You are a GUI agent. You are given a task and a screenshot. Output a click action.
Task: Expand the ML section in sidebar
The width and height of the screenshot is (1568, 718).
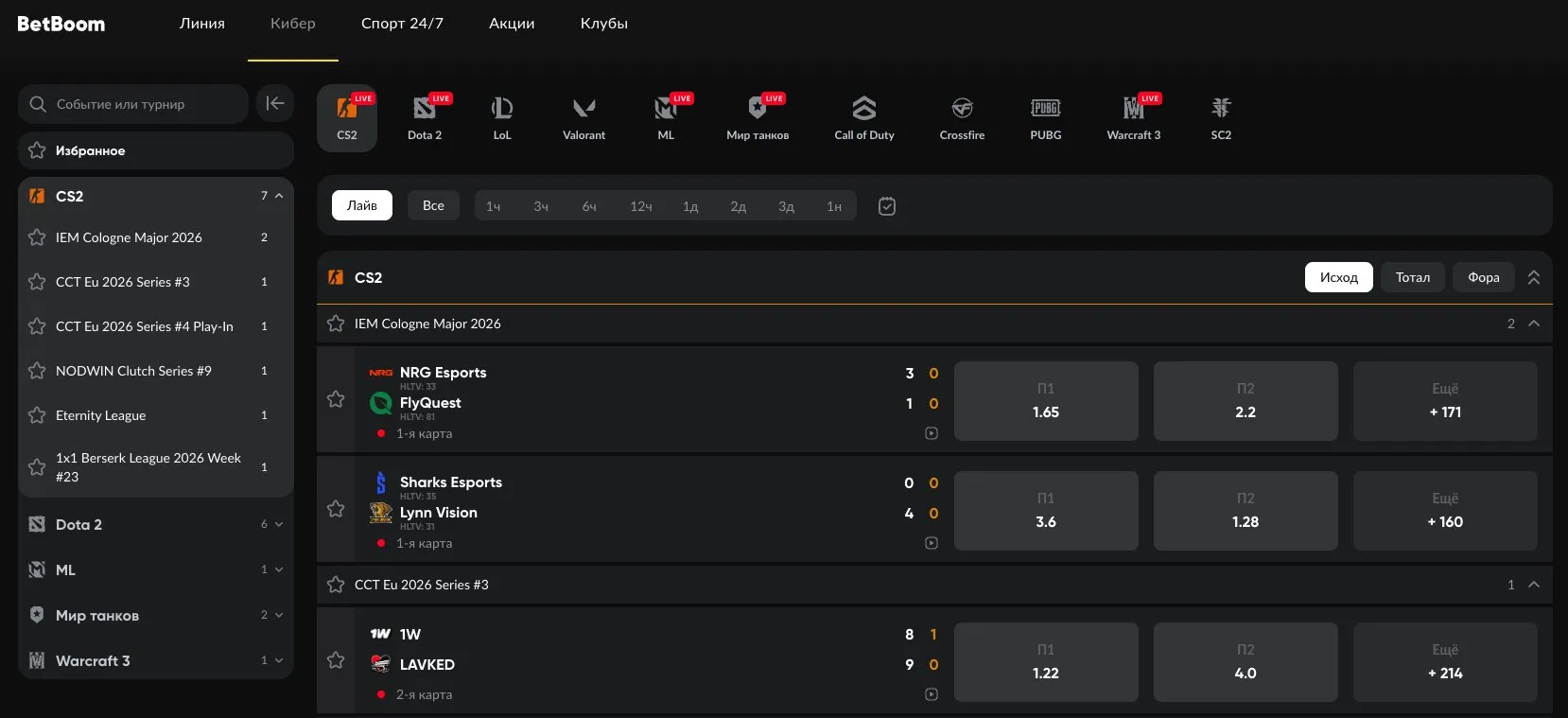[279, 569]
